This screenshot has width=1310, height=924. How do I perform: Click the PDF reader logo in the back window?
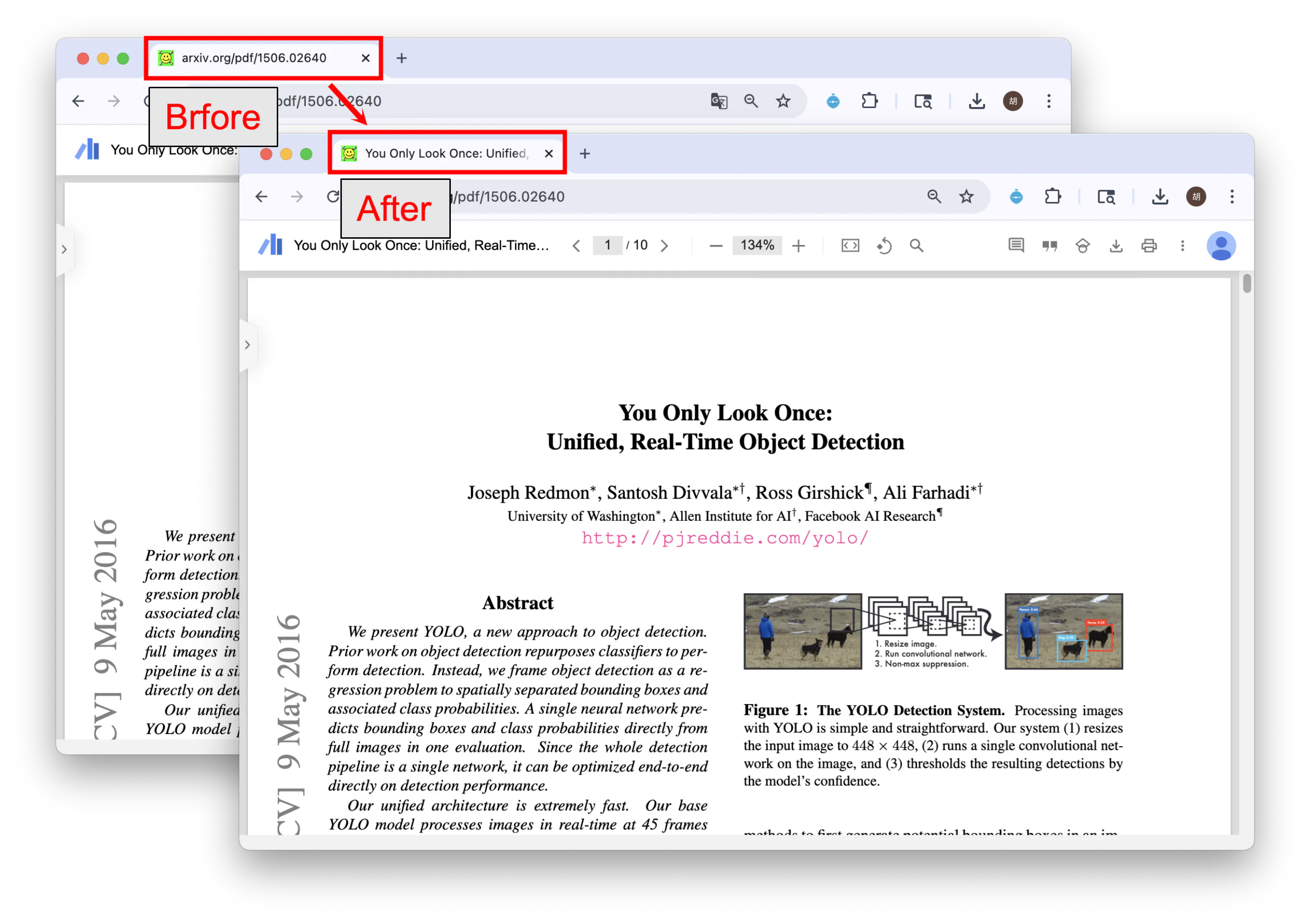[87, 149]
